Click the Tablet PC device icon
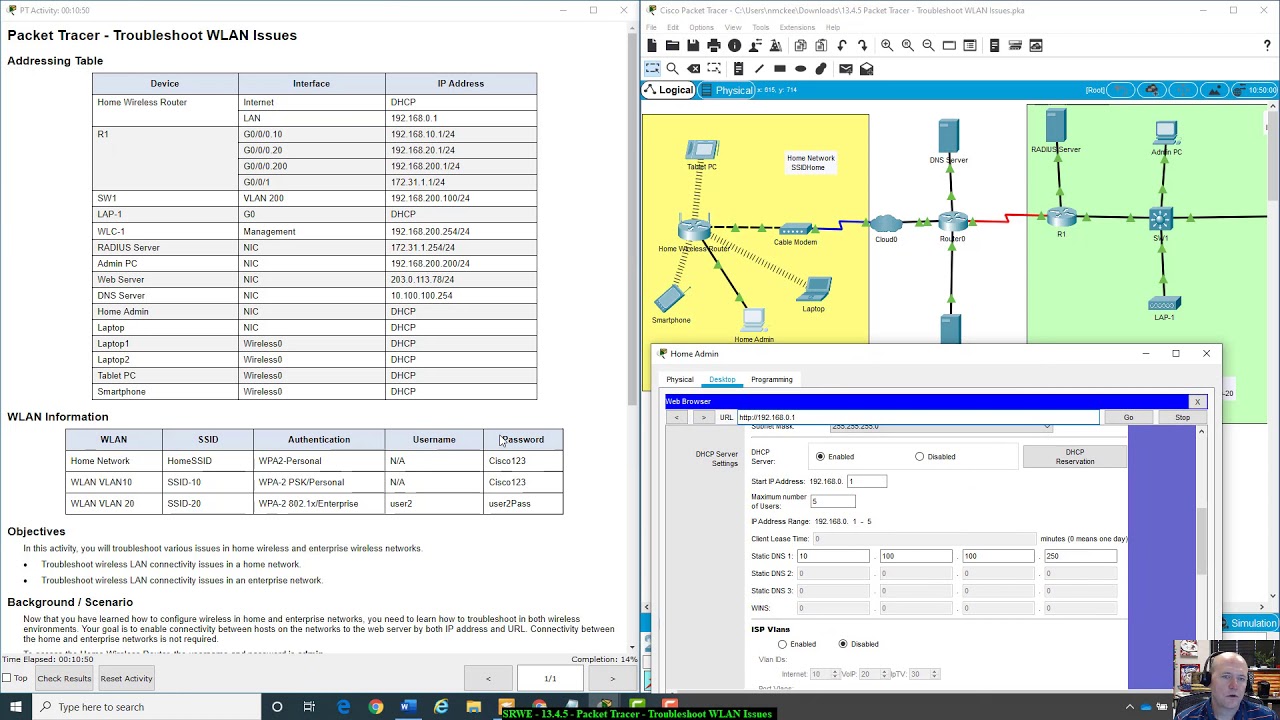1280x720 pixels. click(702, 150)
